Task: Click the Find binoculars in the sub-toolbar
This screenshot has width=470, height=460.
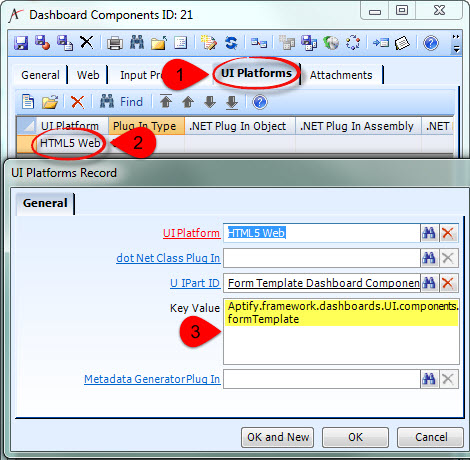Action: (x=121, y=102)
